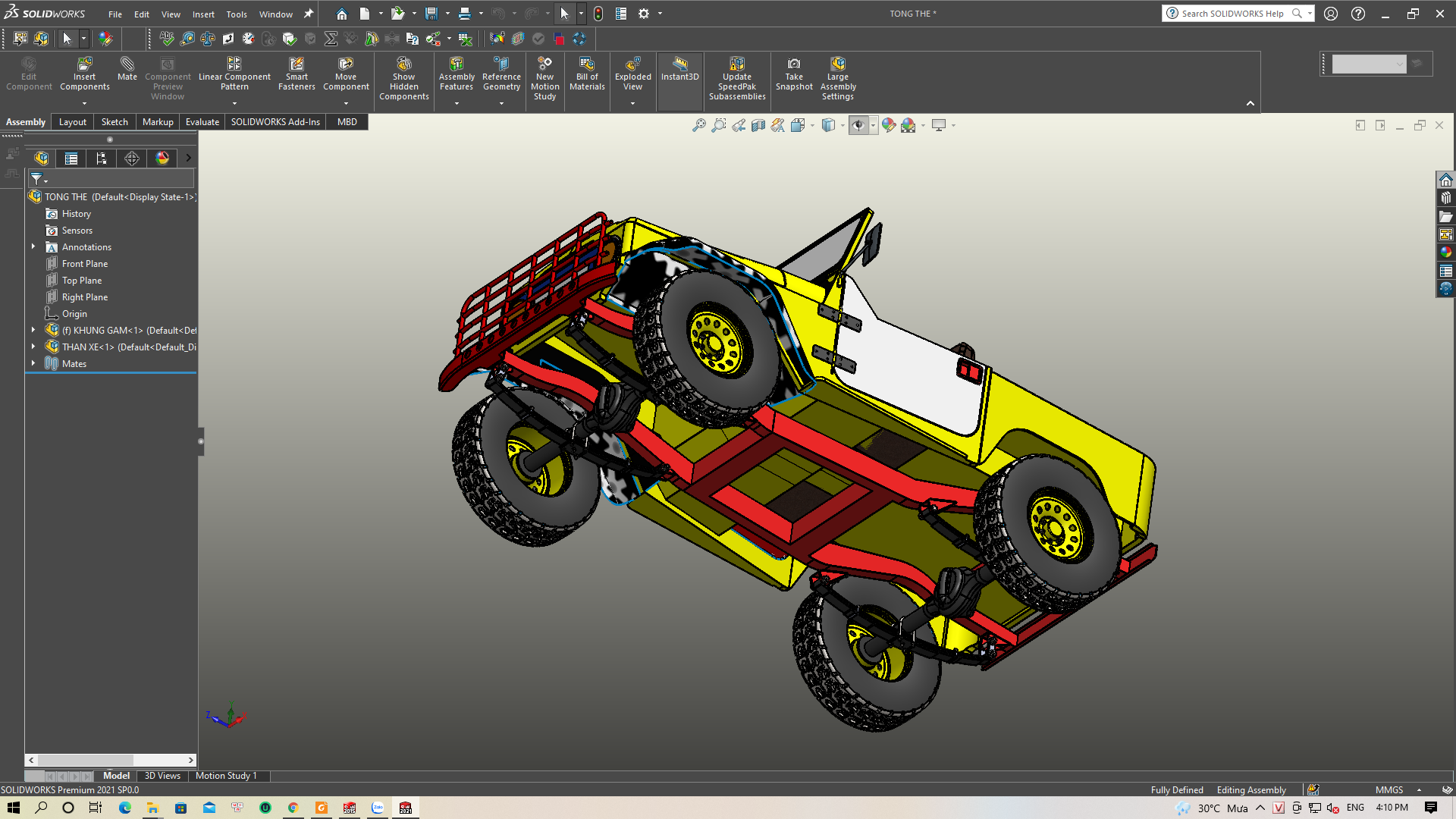Open the View menu
The width and height of the screenshot is (1456, 819).
pyautogui.click(x=171, y=14)
